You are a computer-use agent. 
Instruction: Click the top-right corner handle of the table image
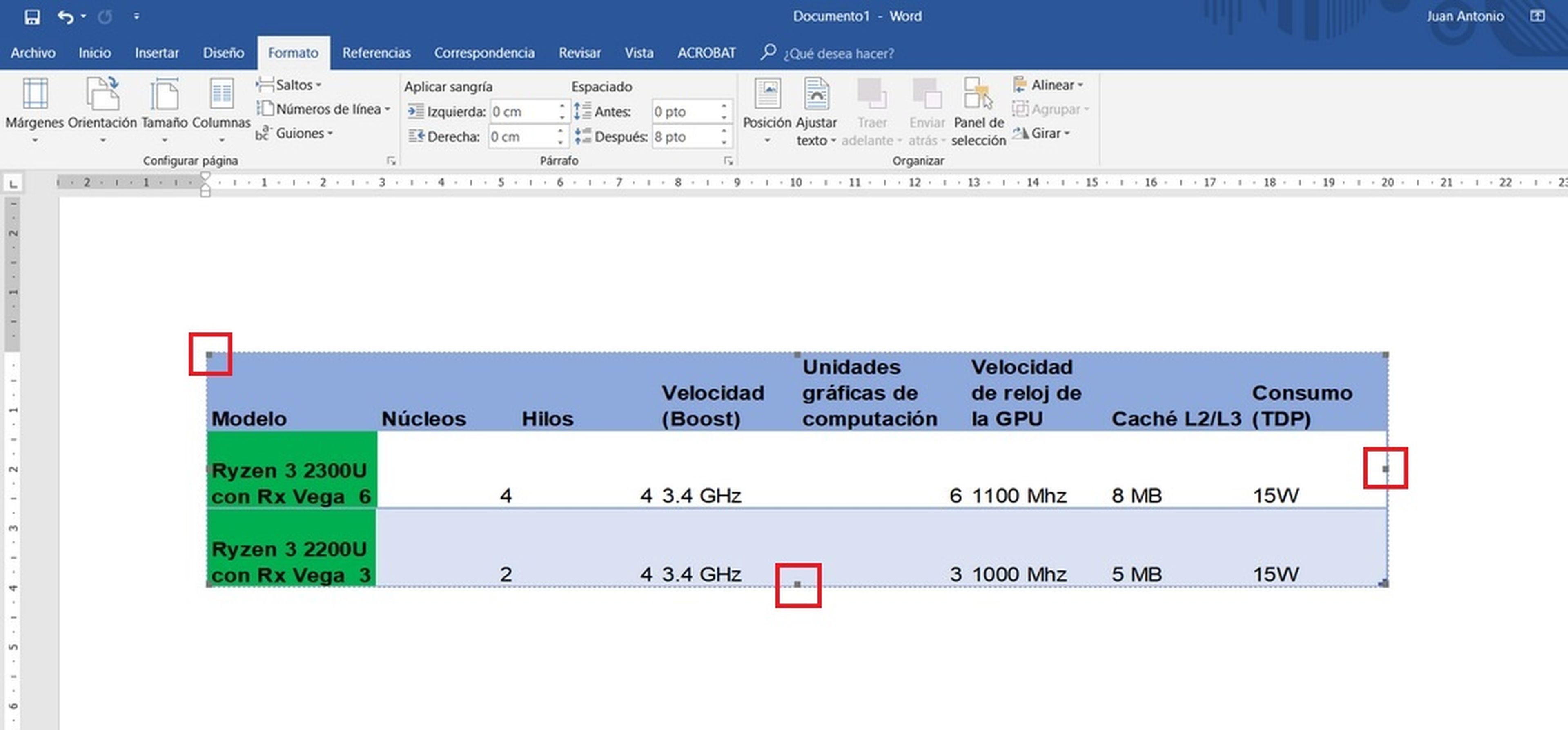tap(1385, 354)
